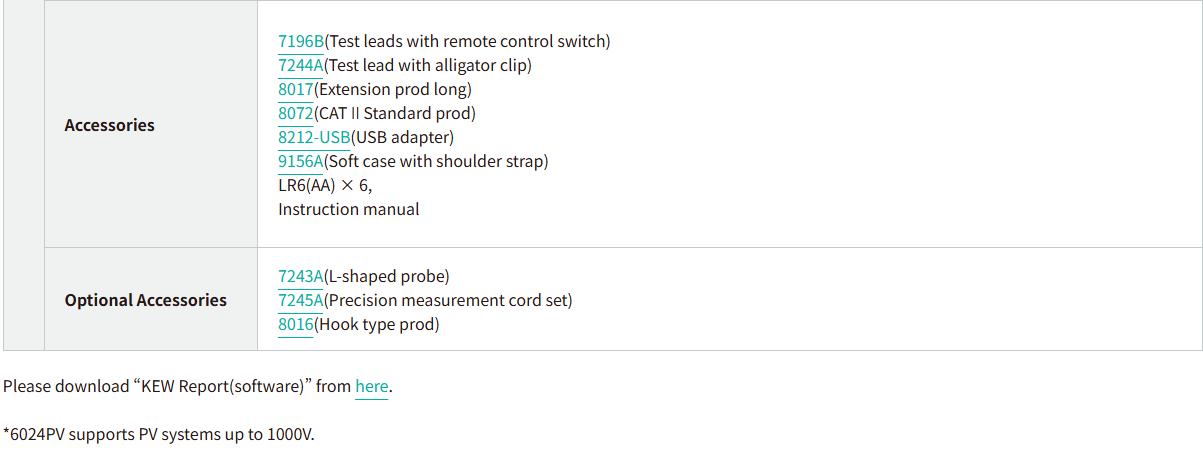Viewport: 1203px width, 464px height.
Task: Click the "LR6(AA) × 6" battery text
Action: [x=325, y=185]
